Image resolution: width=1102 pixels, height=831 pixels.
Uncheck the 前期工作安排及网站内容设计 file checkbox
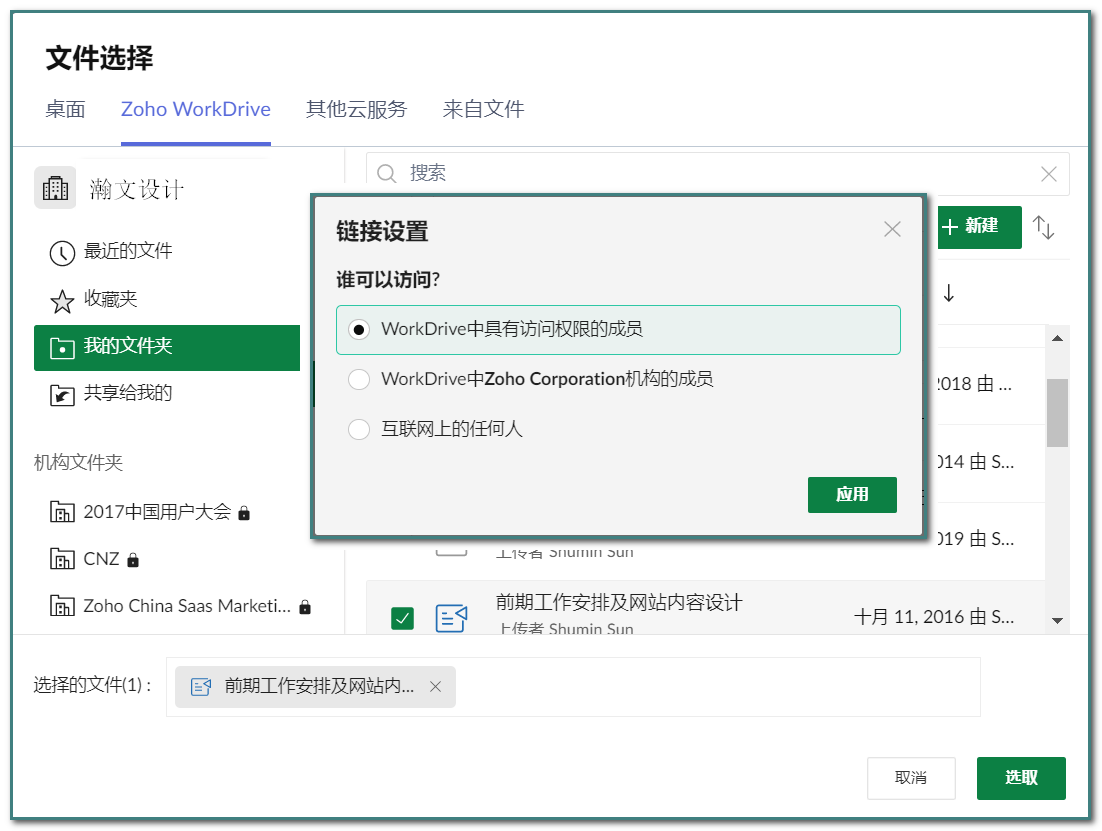pos(402,619)
